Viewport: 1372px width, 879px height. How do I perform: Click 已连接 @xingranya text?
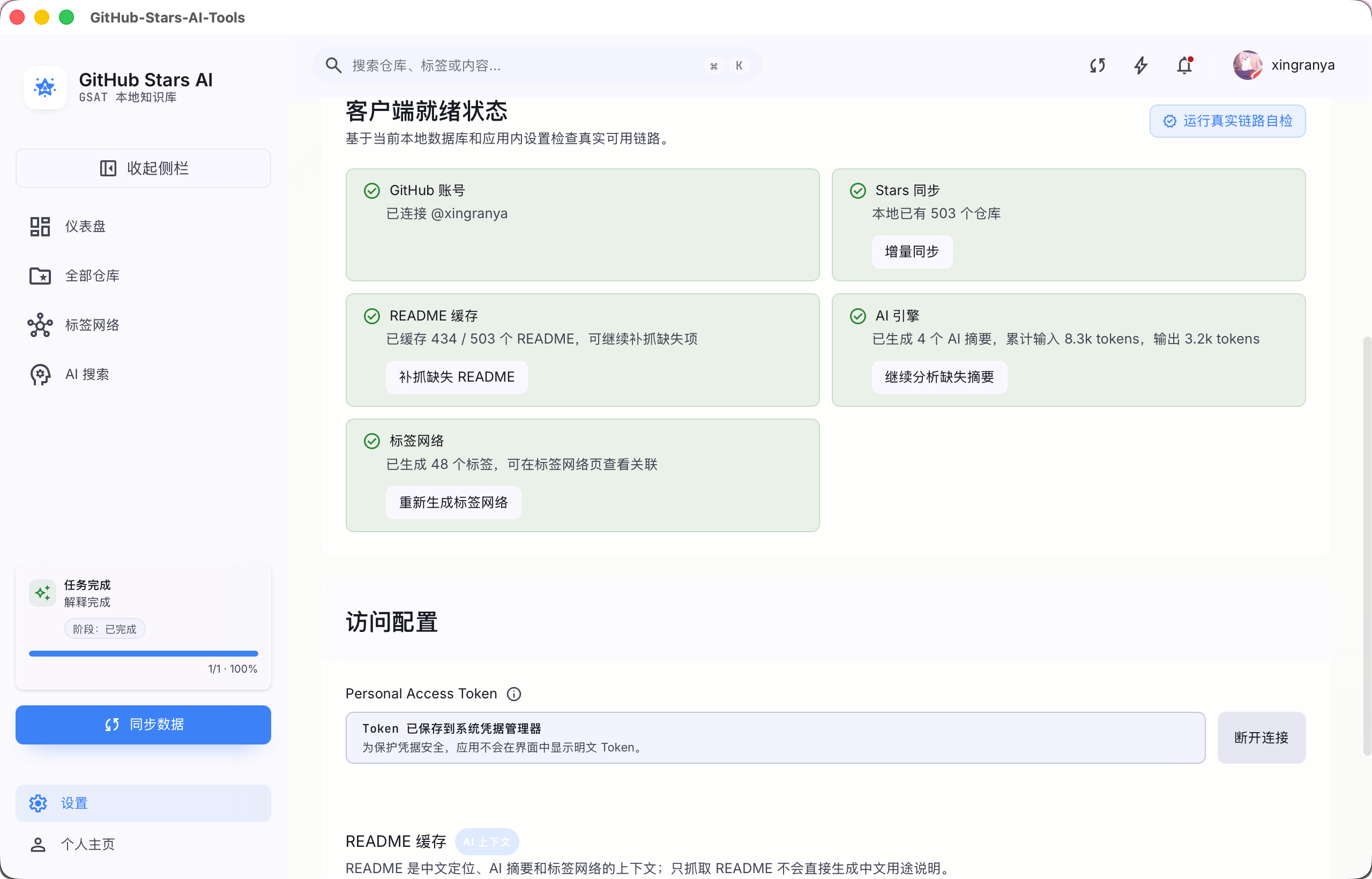(x=448, y=213)
